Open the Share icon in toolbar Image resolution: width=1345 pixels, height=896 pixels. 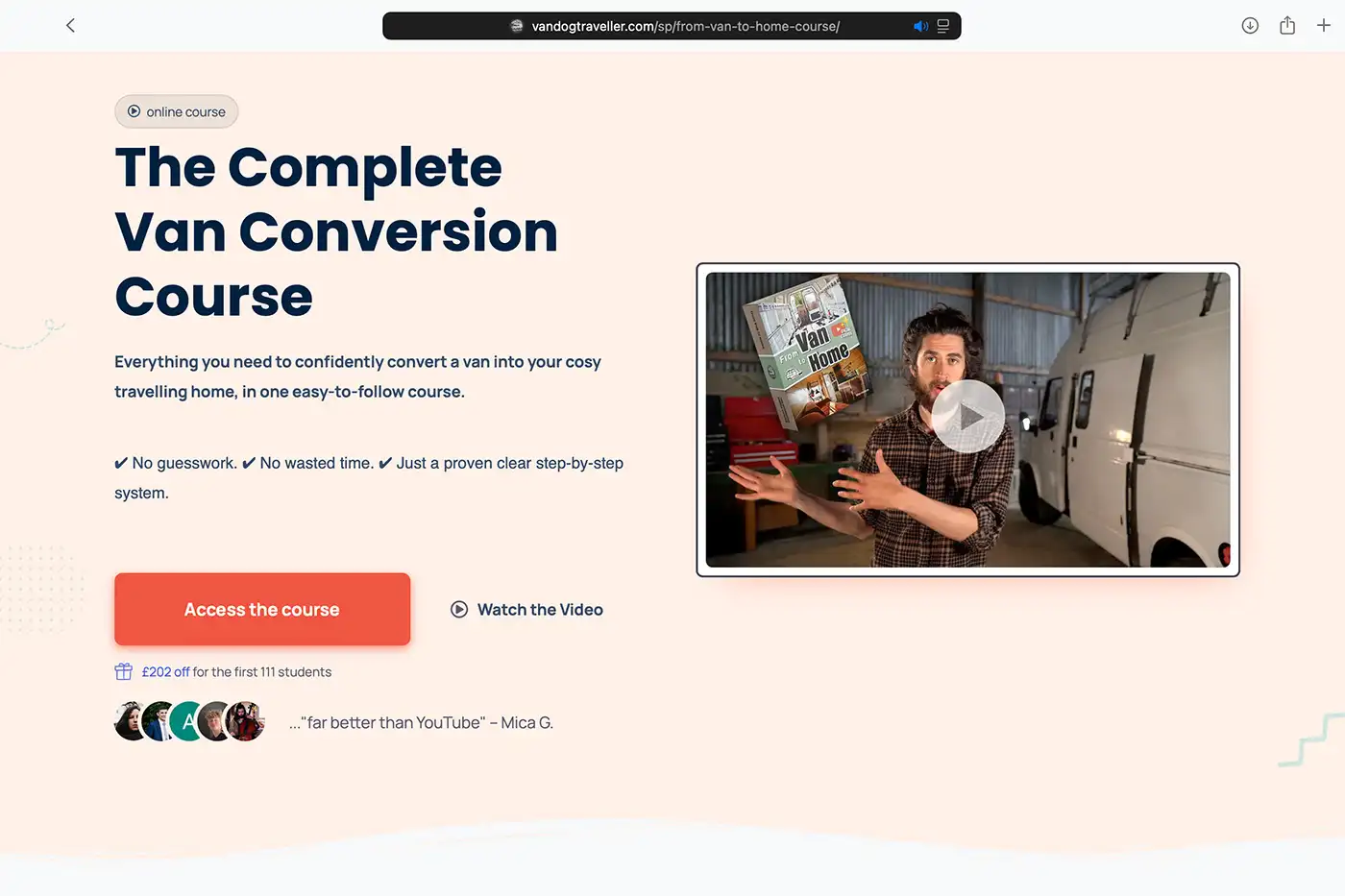tap(1287, 26)
